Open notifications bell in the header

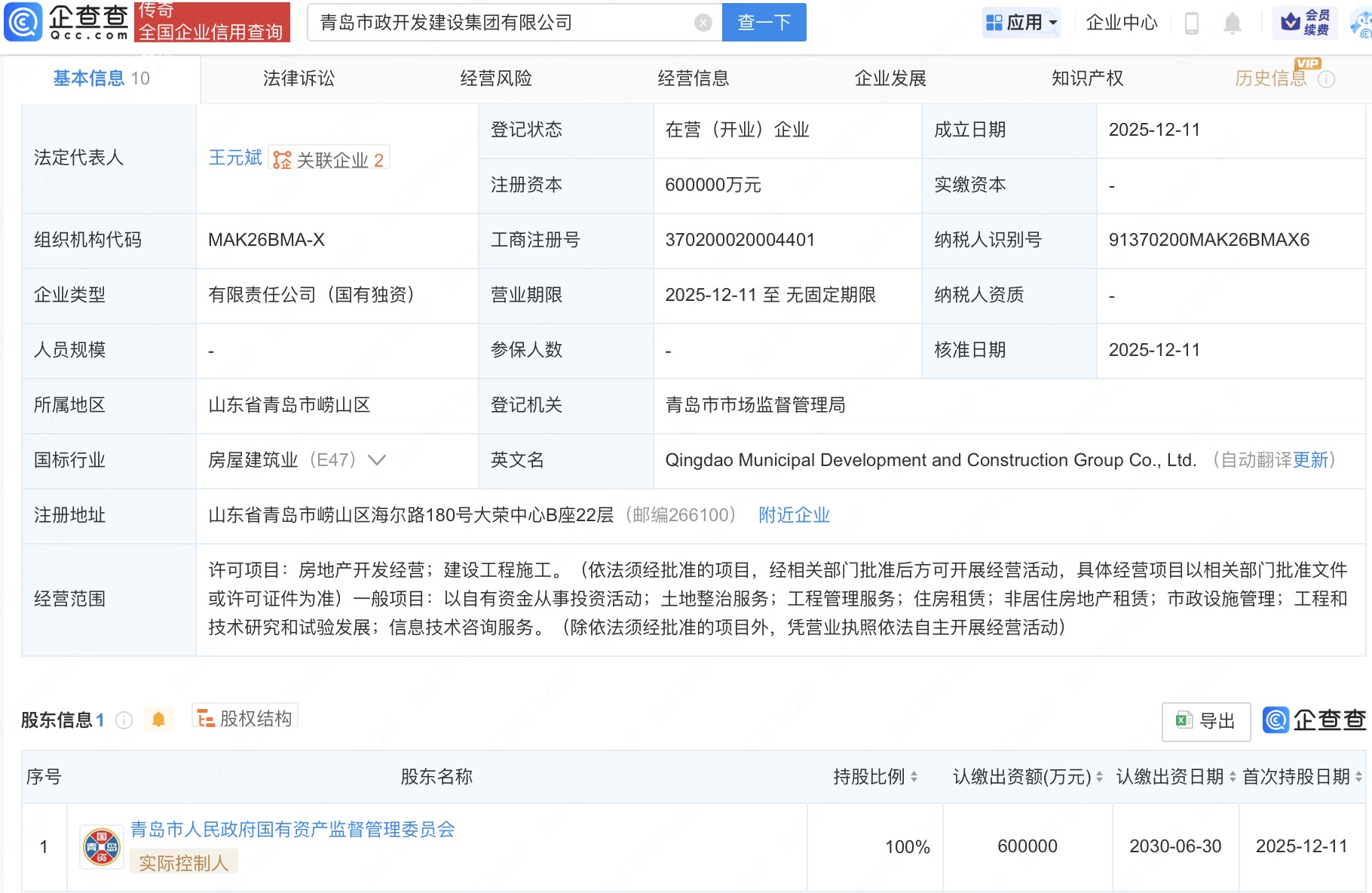pos(1233,23)
